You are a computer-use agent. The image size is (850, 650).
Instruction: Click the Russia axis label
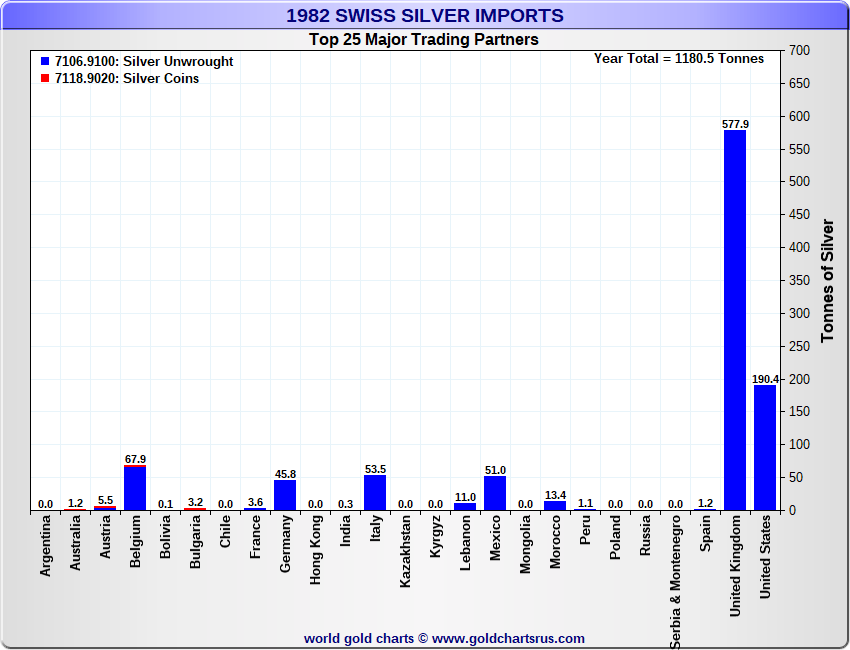[x=645, y=536]
